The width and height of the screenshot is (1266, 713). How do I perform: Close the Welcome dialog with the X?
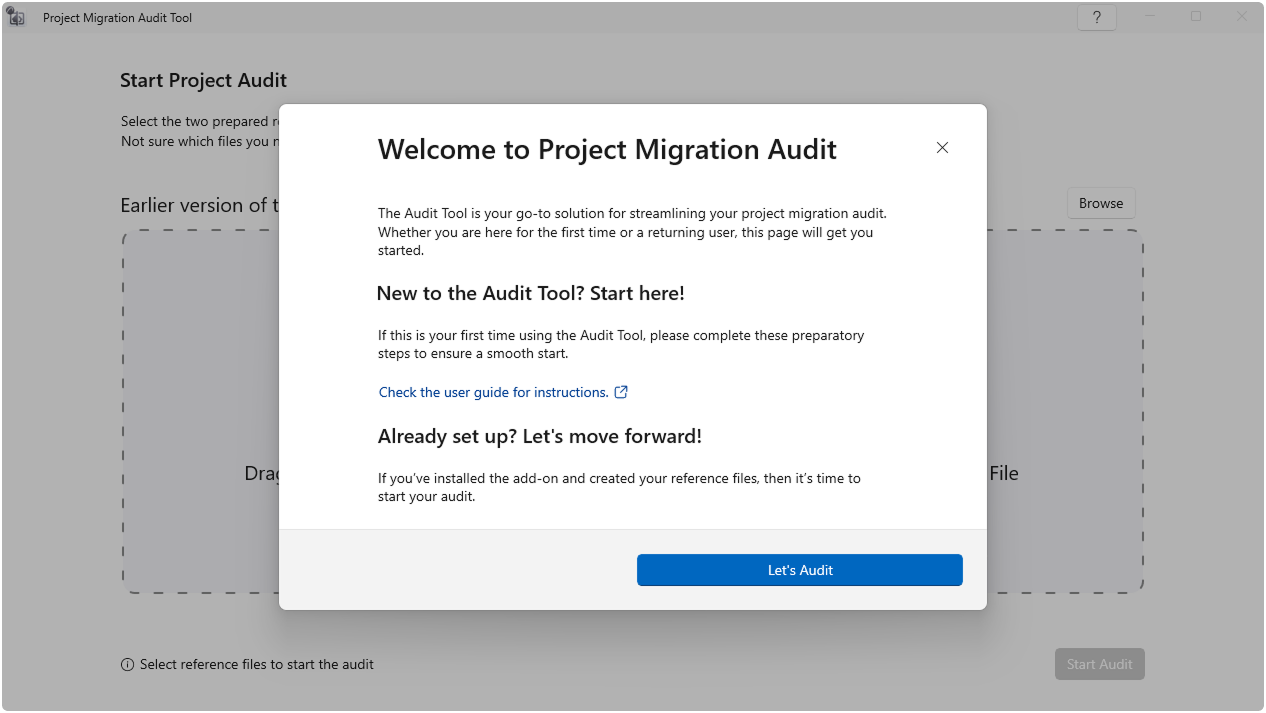(942, 148)
